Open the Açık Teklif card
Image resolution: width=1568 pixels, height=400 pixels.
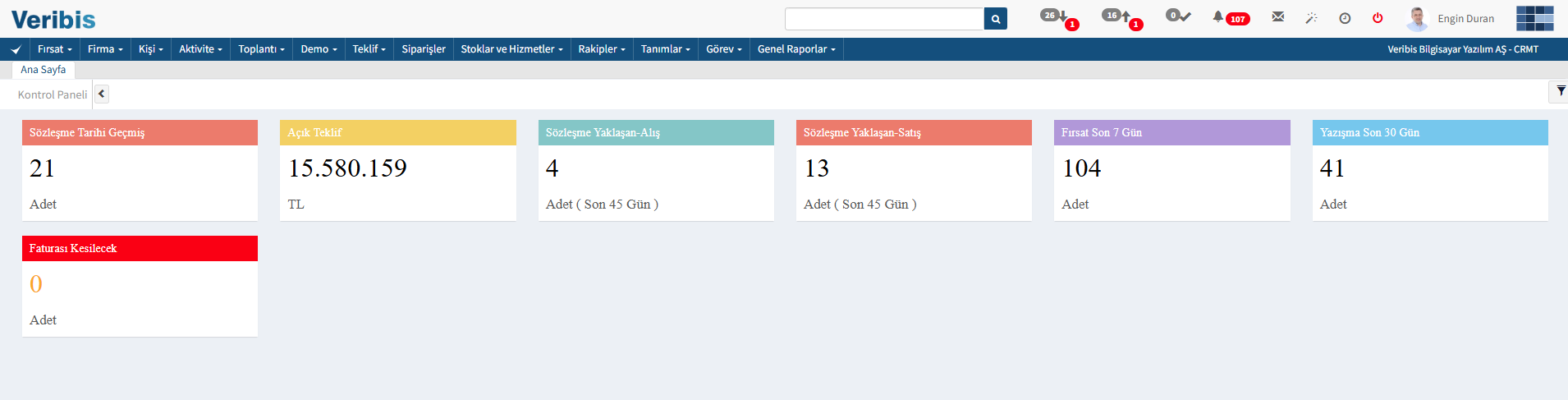[x=398, y=170]
